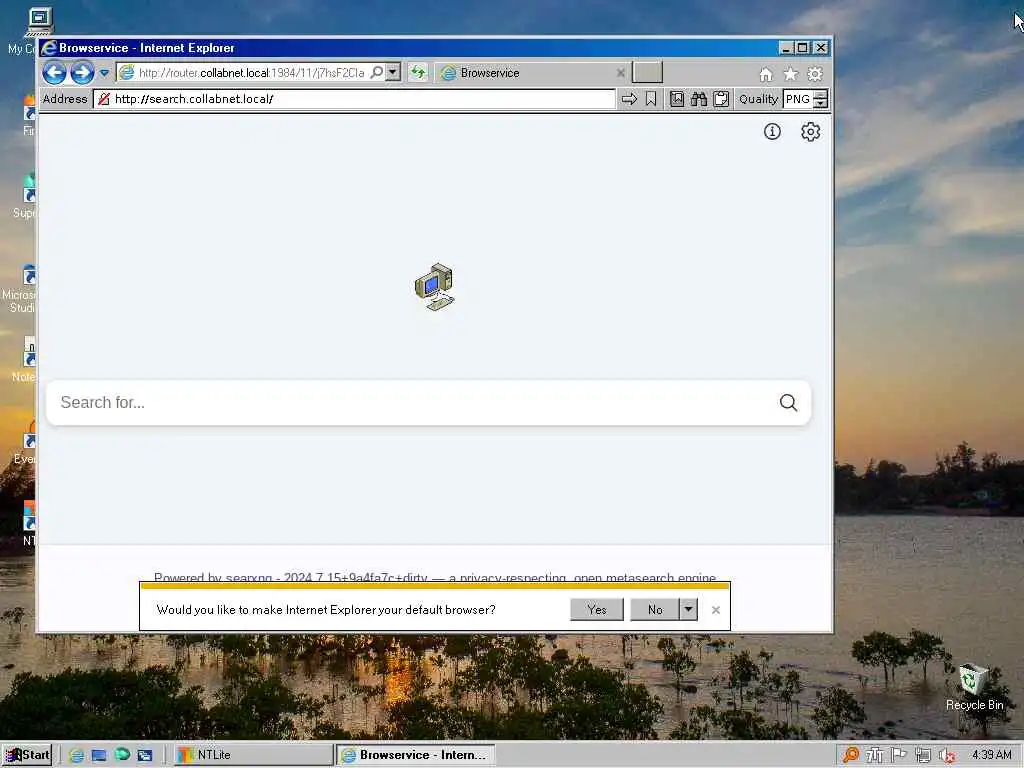Viewport: 1024px width, 768px height.
Task: Open the Recycle Bin desktop icon
Action: click(974, 686)
